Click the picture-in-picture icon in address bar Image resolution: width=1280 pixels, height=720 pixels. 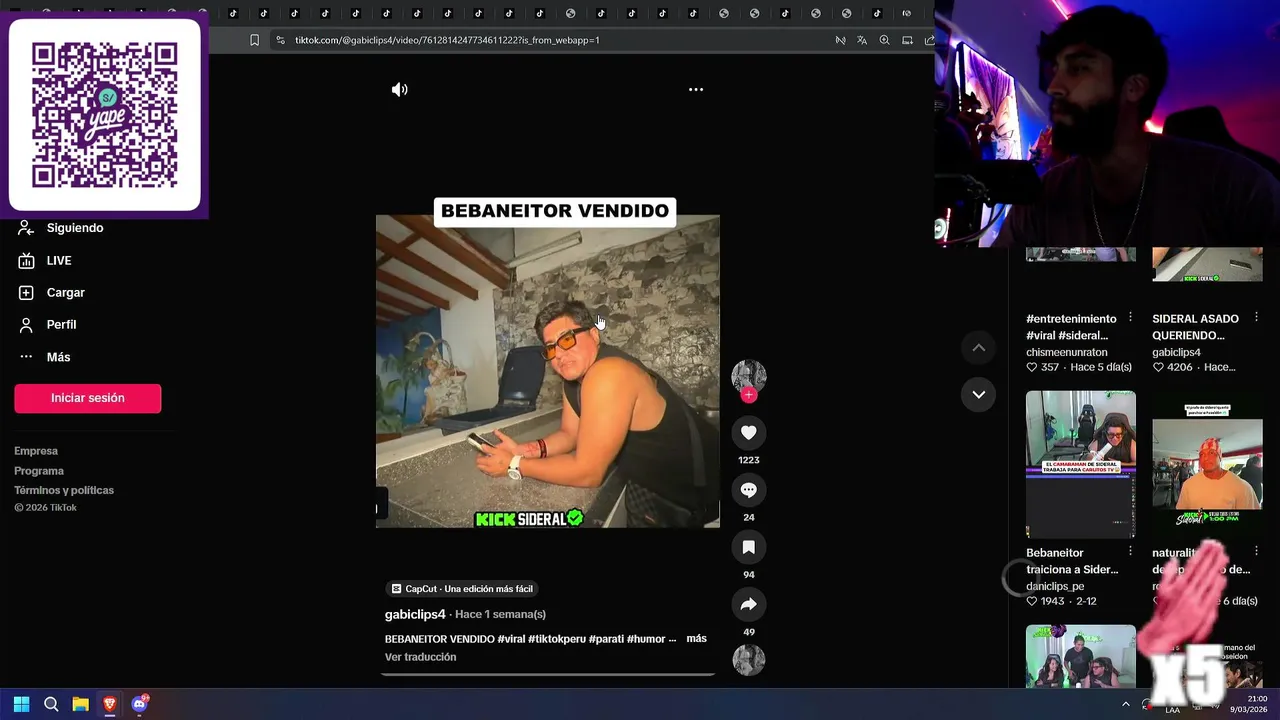[907, 40]
